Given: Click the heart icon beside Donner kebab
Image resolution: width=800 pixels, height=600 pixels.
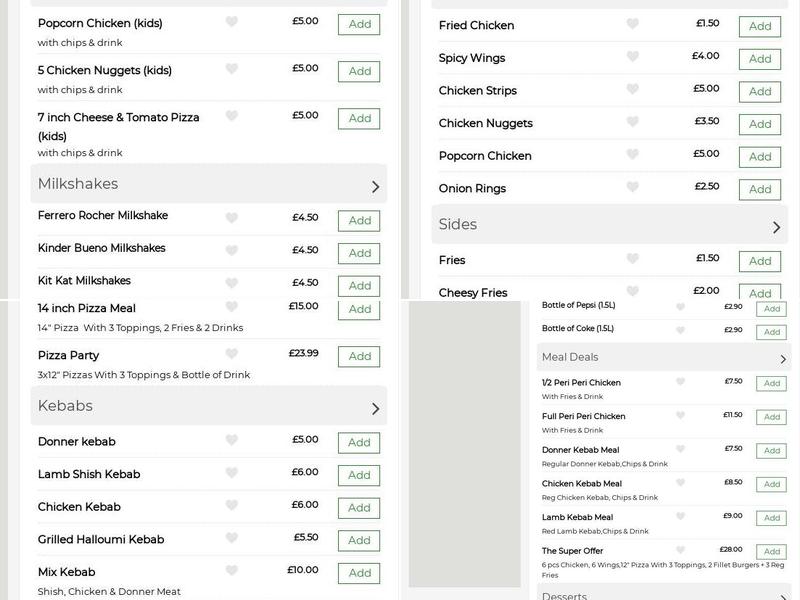Looking at the screenshot, I should [x=232, y=441].
